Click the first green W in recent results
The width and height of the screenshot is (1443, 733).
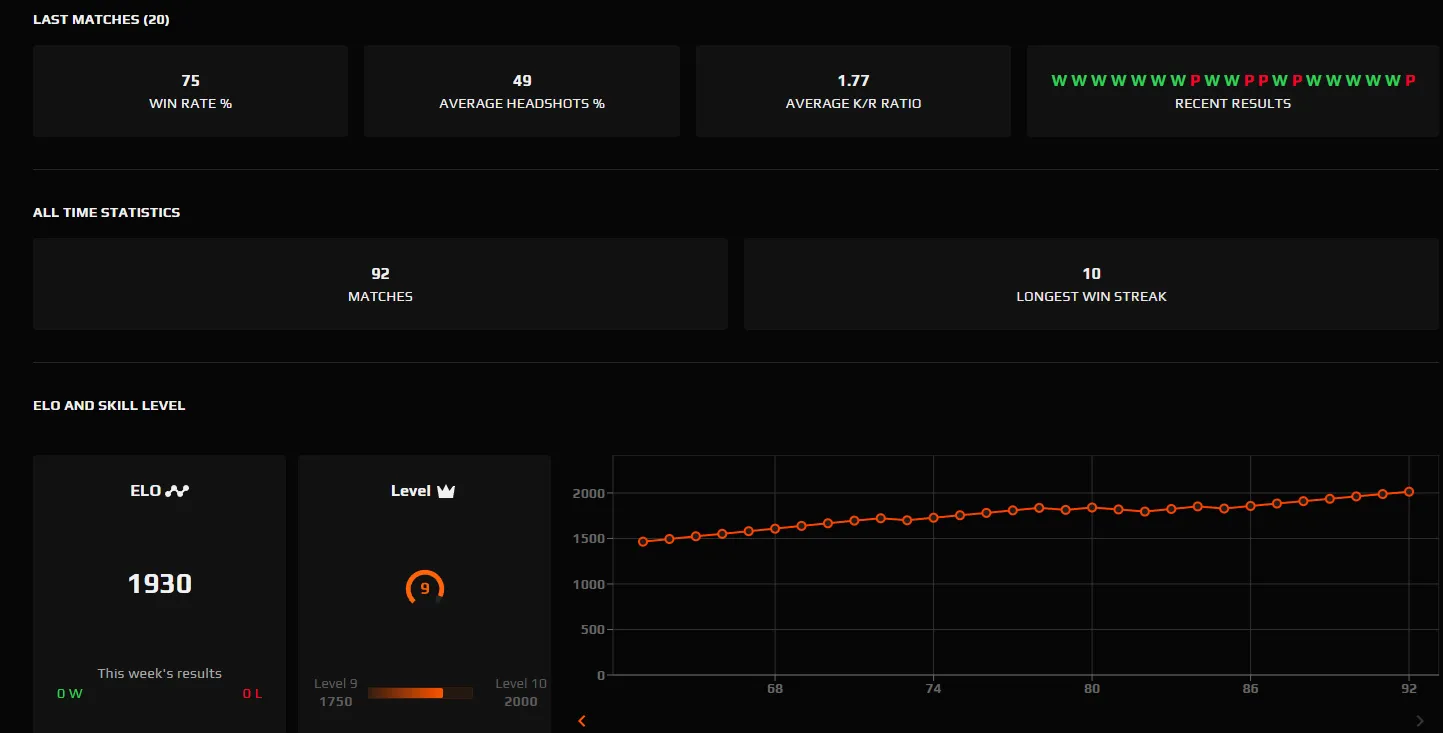pyautogui.click(x=1057, y=80)
